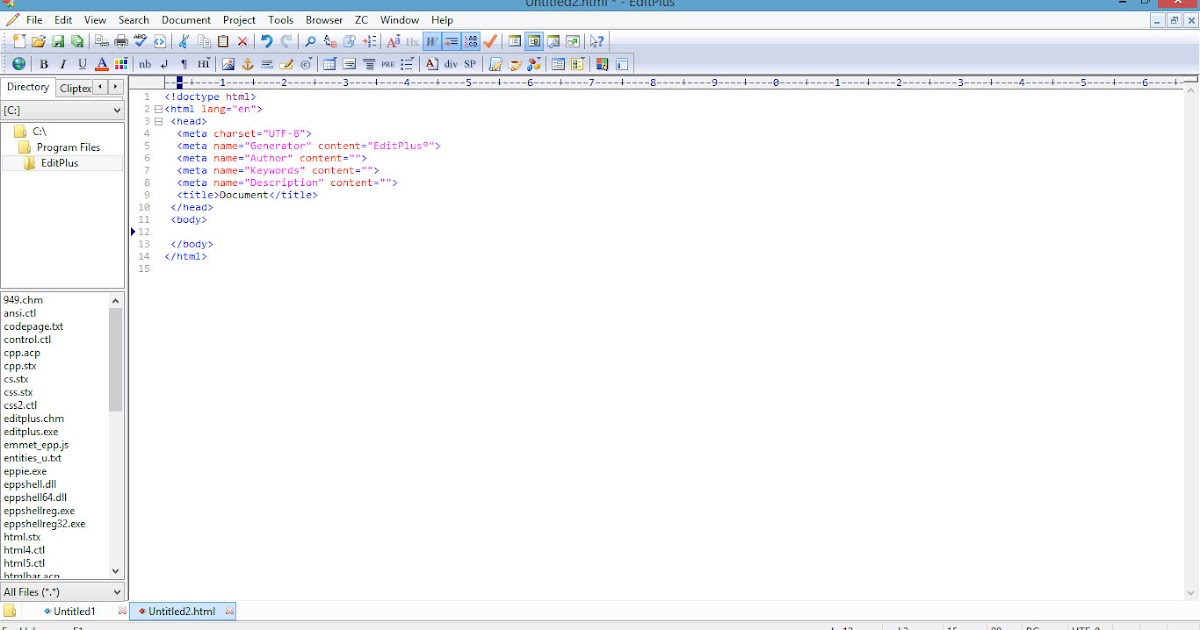Select editplus.exe in the file list
1200x630 pixels.
pos(31,432)
